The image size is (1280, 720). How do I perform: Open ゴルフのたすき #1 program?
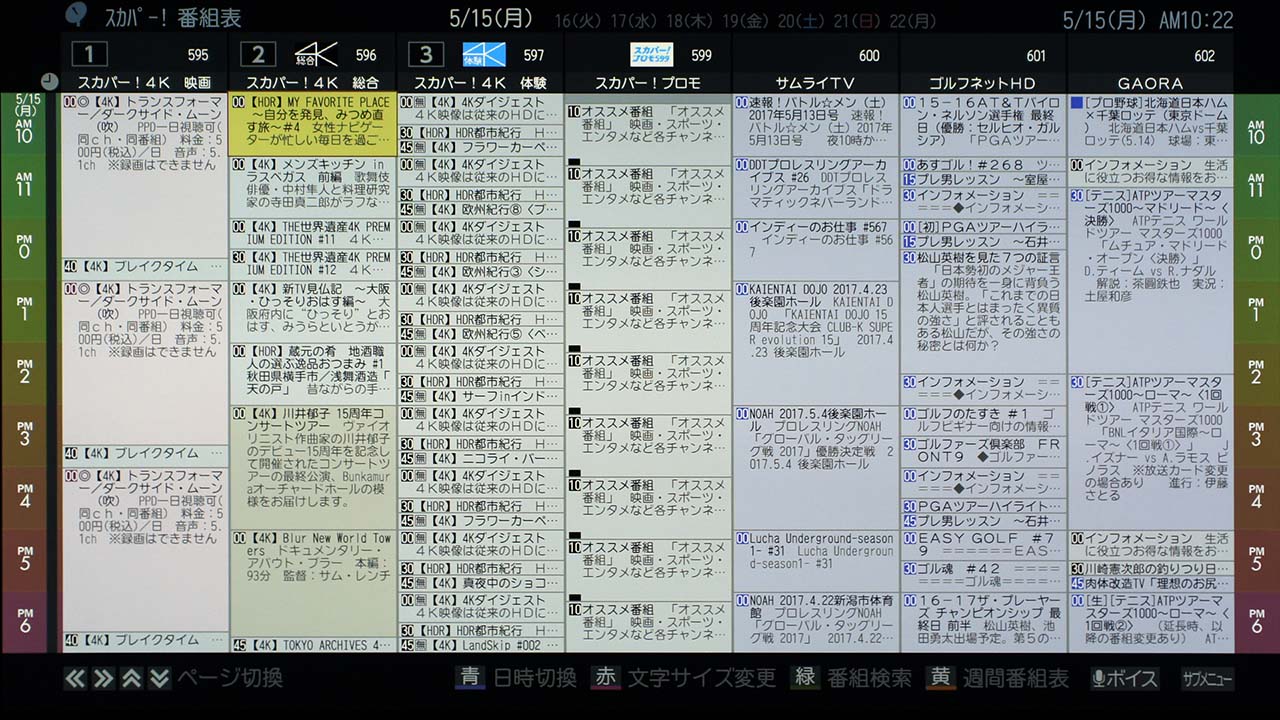coord(983,420)
